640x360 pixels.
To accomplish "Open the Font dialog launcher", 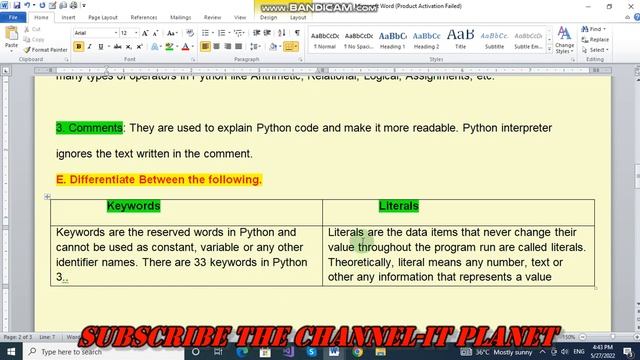I will pyautogui.click(x=193, y=60).
